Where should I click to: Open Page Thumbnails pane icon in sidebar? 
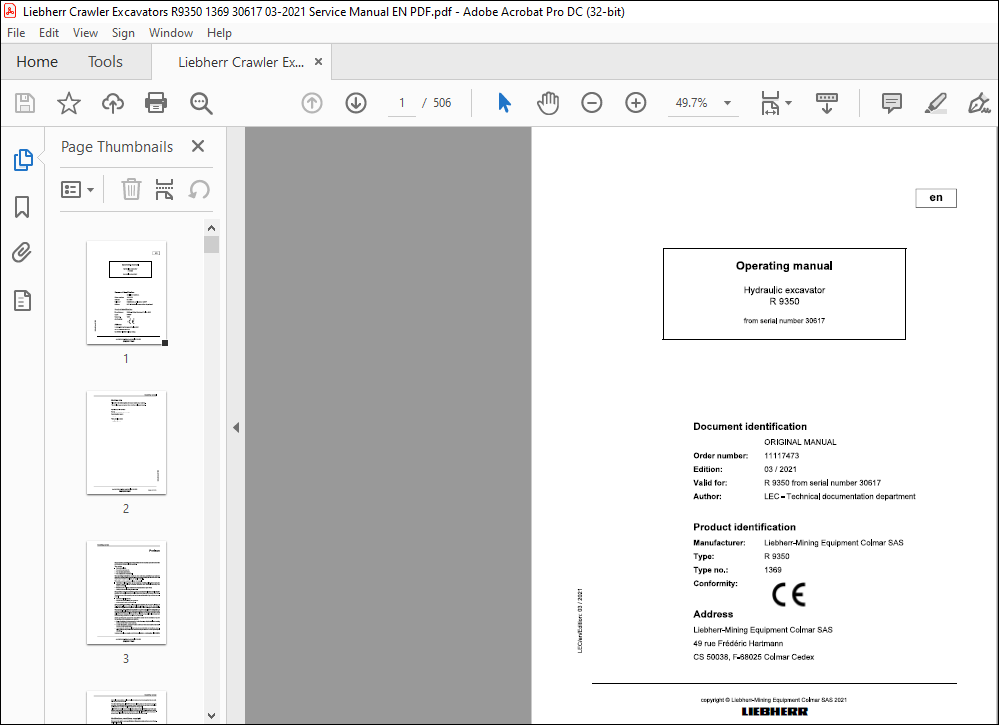pos(23,160)
